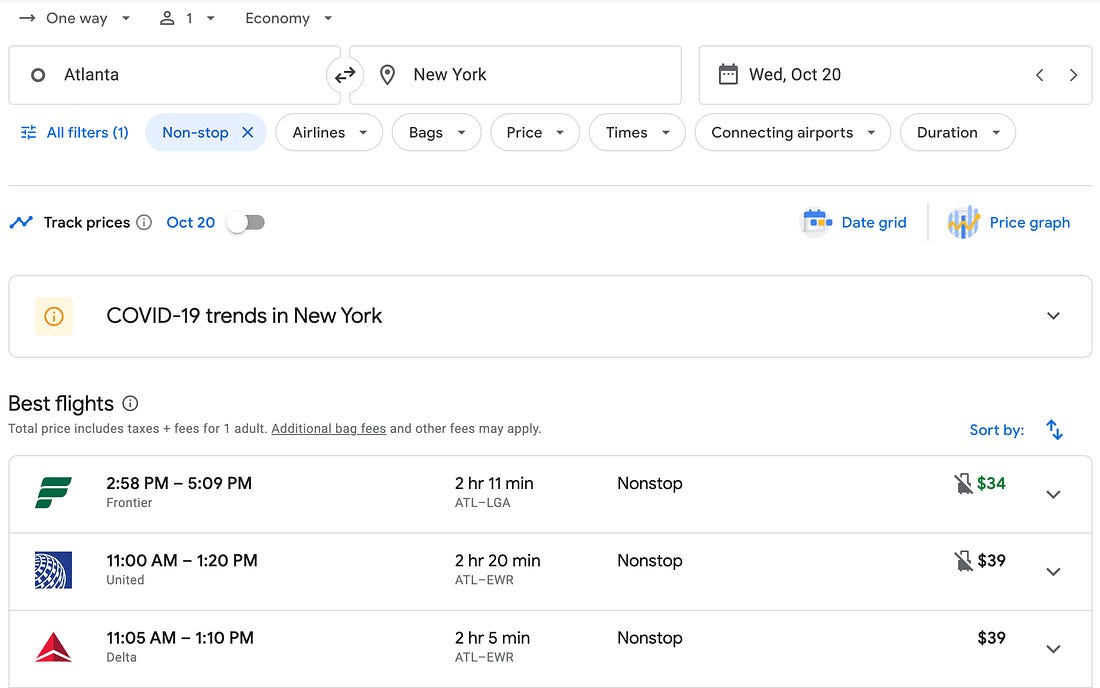This screenshot has height=688, width=1100.
Task: Remove the Non-stop filter
Action: tap(248, 132)
